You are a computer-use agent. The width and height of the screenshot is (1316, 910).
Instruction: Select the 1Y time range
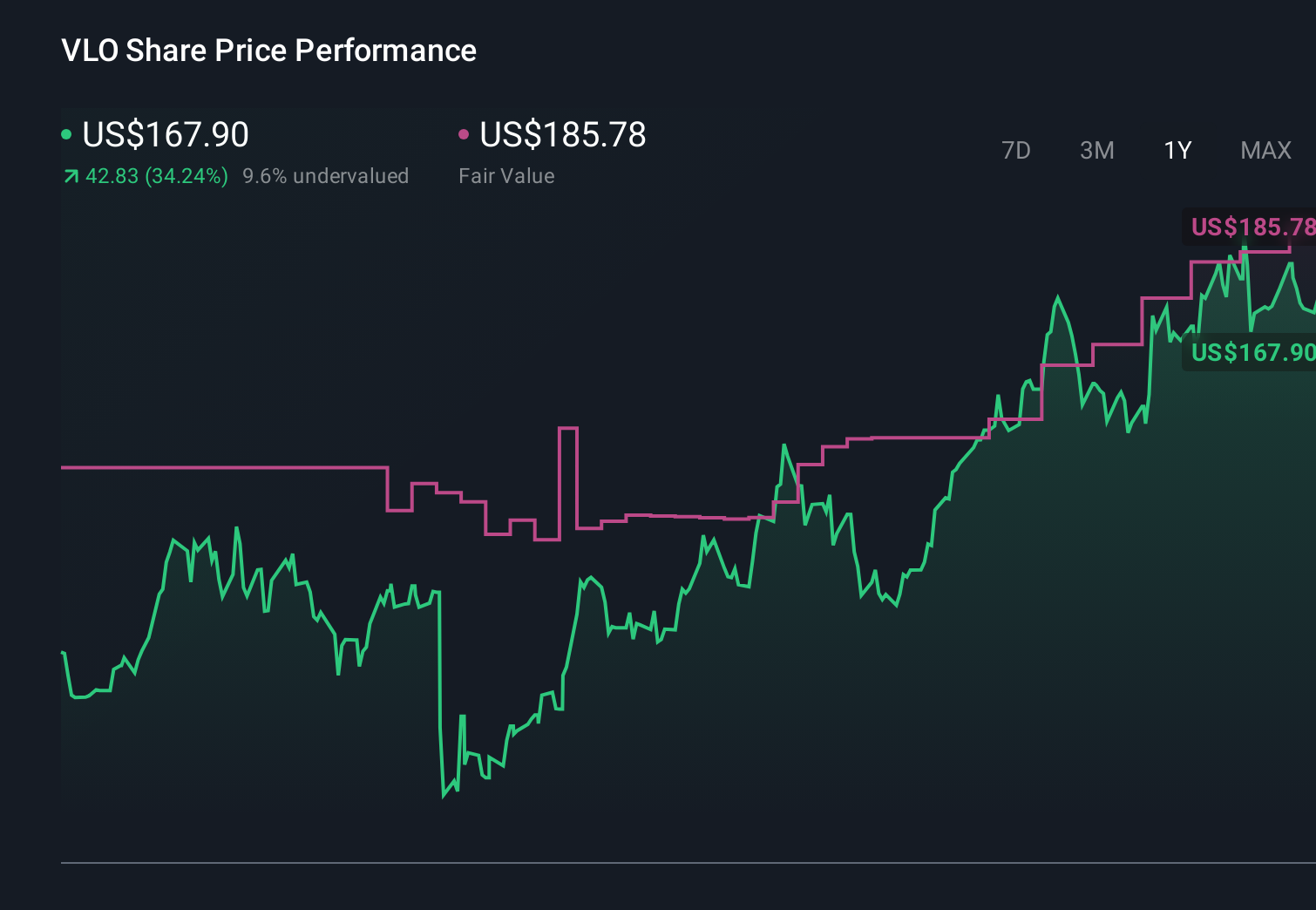tap(1177, 150)
